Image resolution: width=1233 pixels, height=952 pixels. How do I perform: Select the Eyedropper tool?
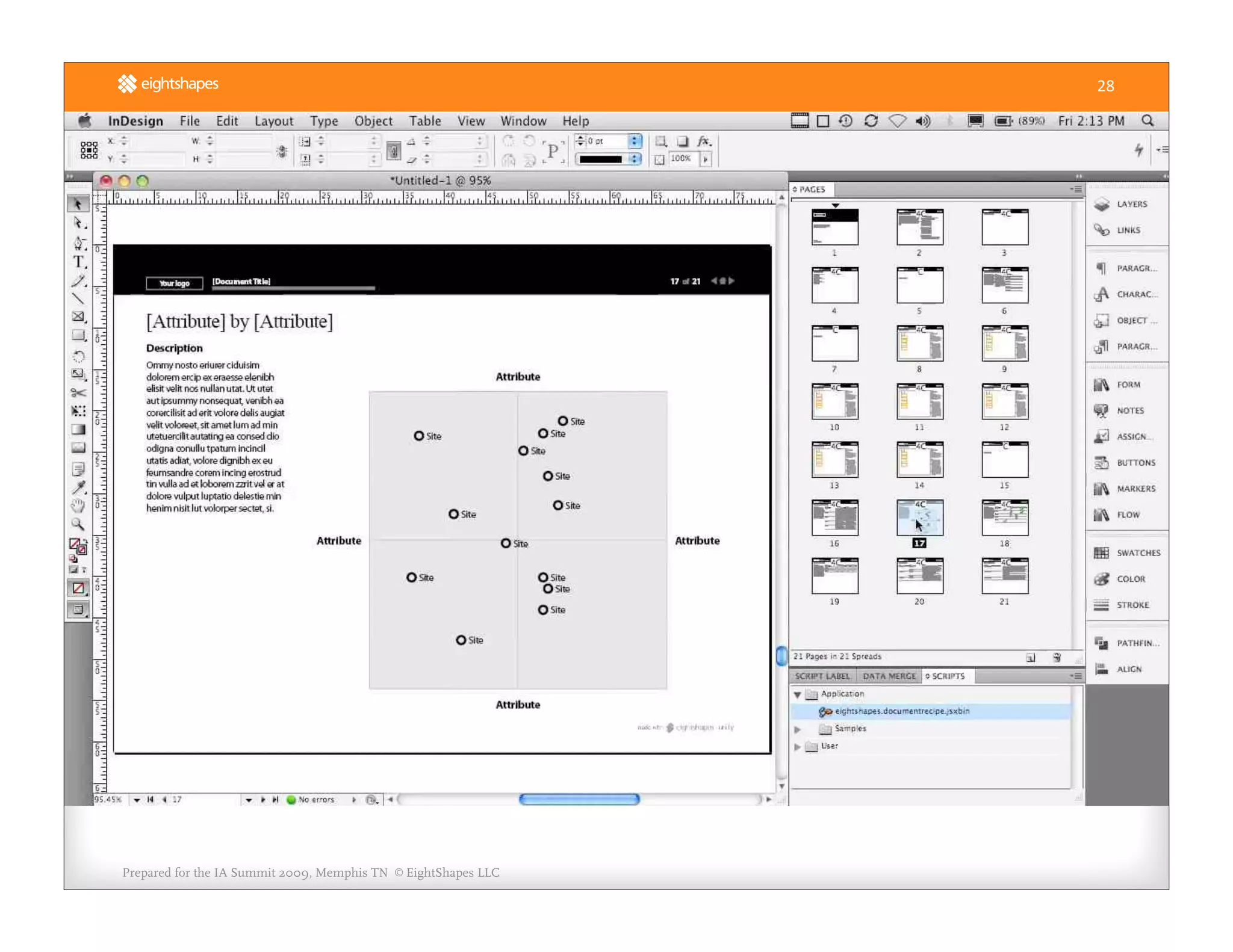(x=78, y=487)
